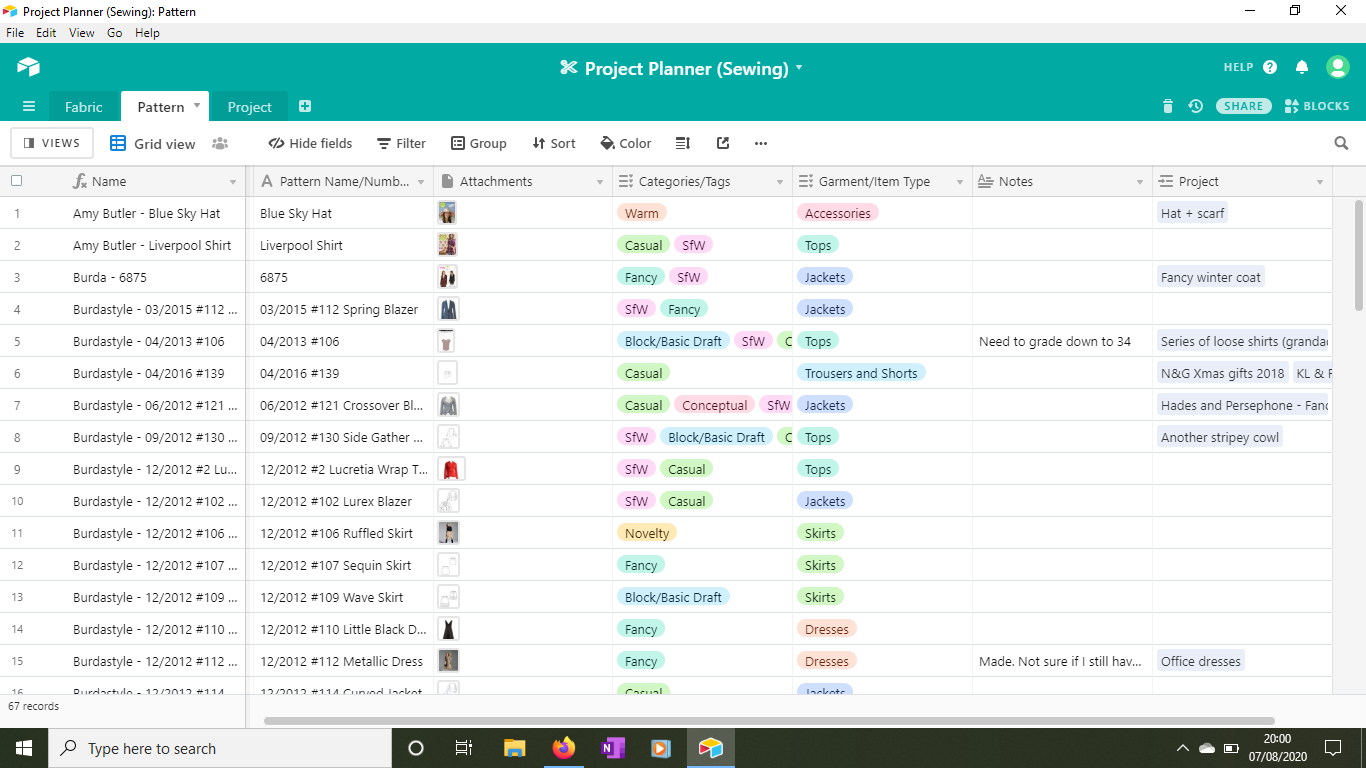Open the Fancy winter coat linked project
Viewport: 1366px width, 768px height.
pos(1211,277)
